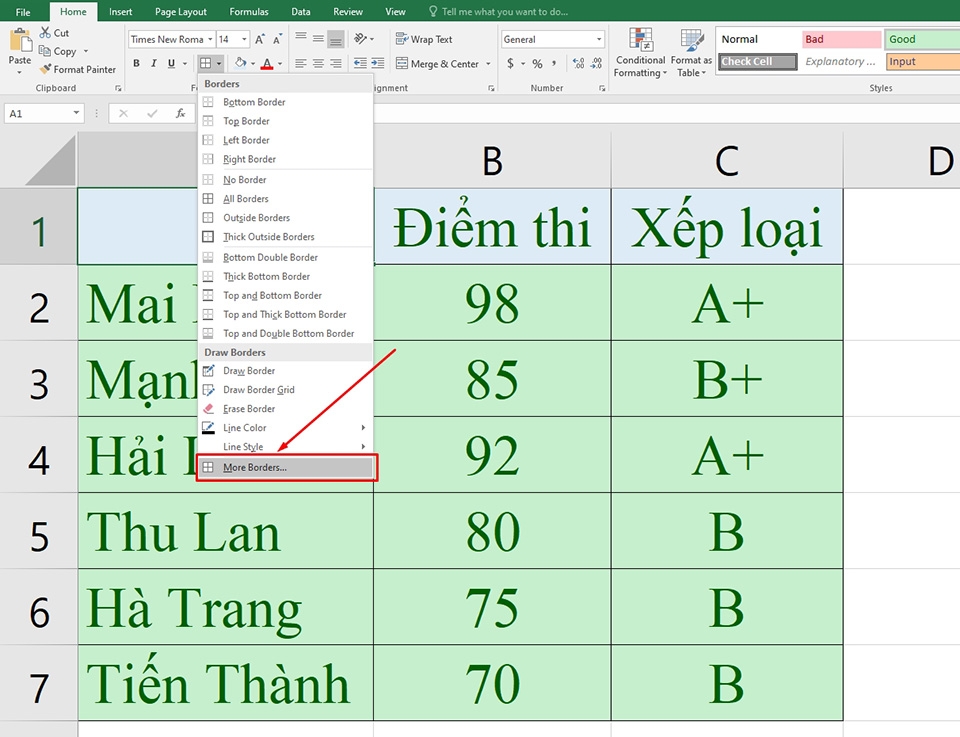The image size is (960, 737).
Task: Click the Cut scissors icon
Action: click(45, 32)
